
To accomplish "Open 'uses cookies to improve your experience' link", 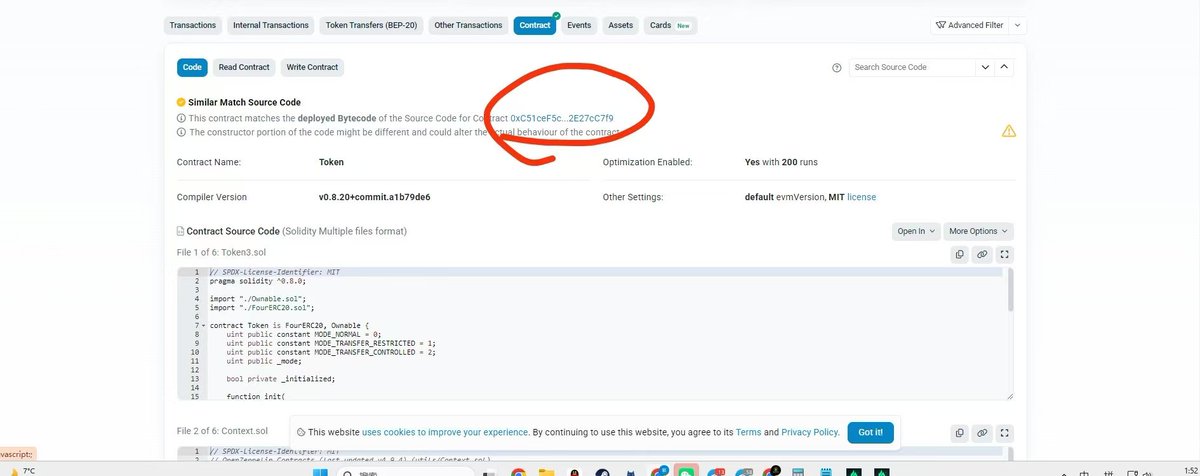I will 445,432.
